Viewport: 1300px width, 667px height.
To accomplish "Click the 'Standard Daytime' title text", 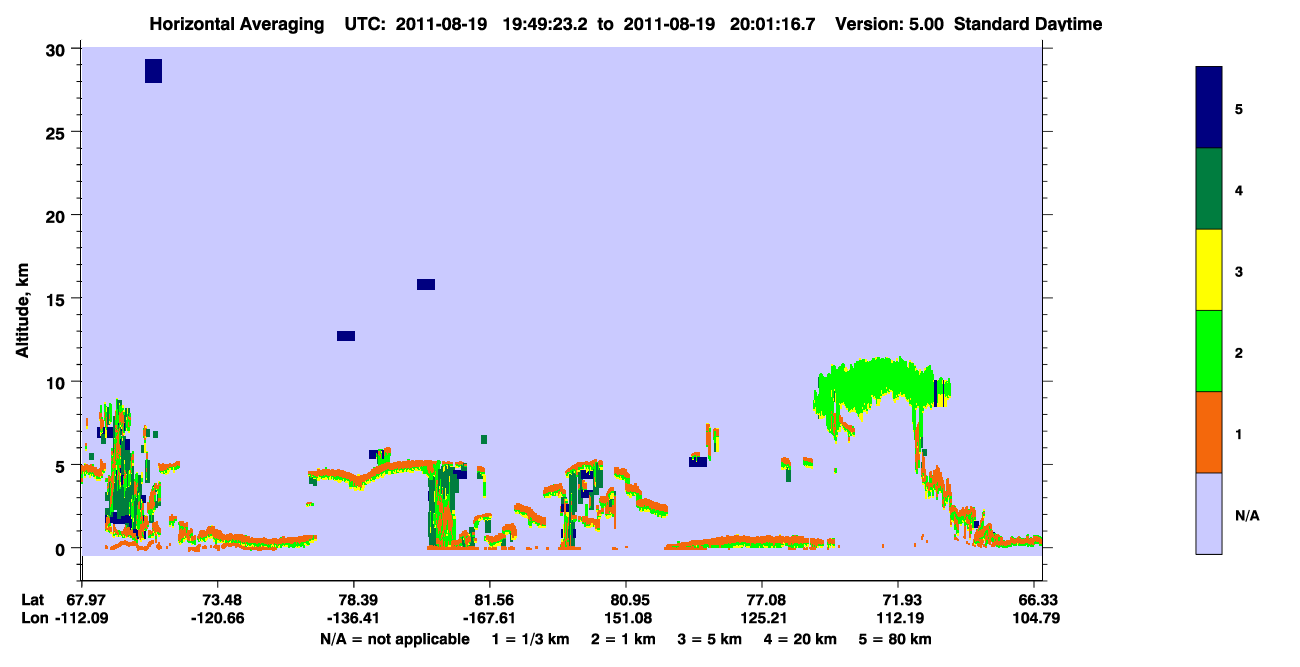I will point(1030,23).
